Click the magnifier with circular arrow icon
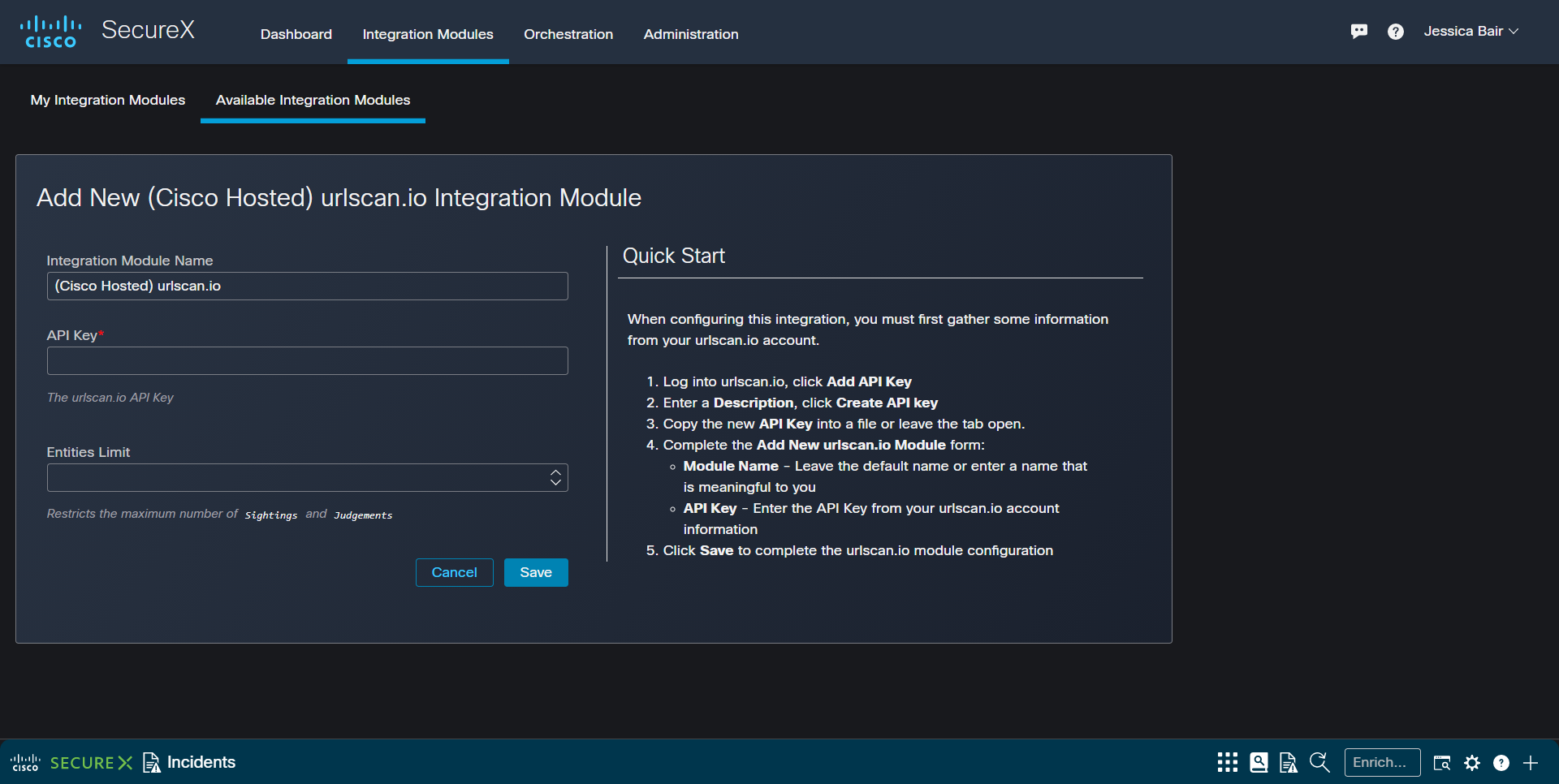This screenshot has height=784, width=1559. click(x=1319, y=762)
